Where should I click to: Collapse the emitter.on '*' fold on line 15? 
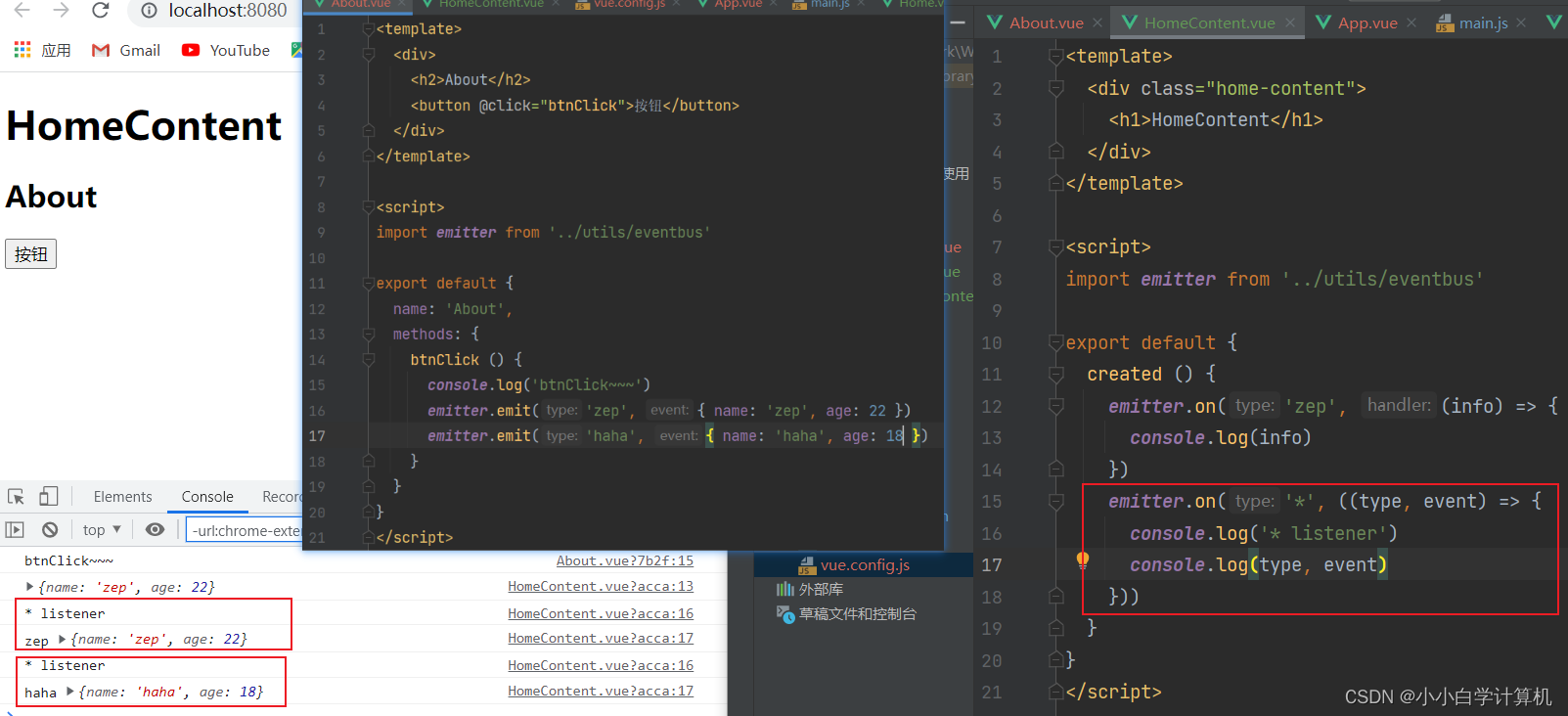tap(1056, 502)
